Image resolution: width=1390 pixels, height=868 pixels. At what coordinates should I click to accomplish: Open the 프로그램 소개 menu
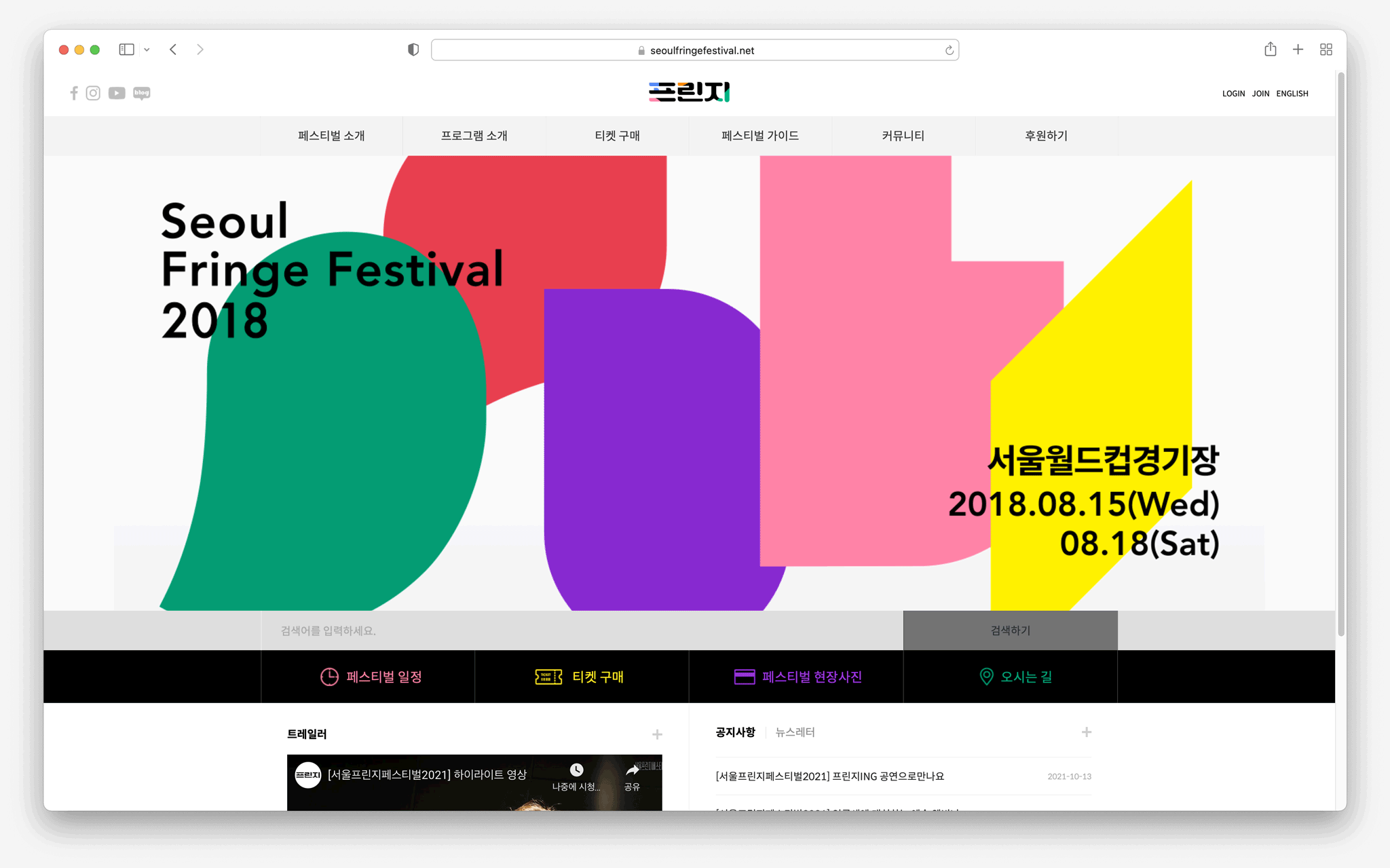click(474, 136)
